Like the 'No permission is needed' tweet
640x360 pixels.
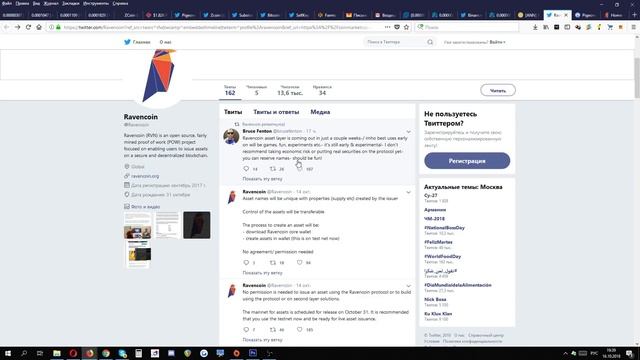click(300, 329)
